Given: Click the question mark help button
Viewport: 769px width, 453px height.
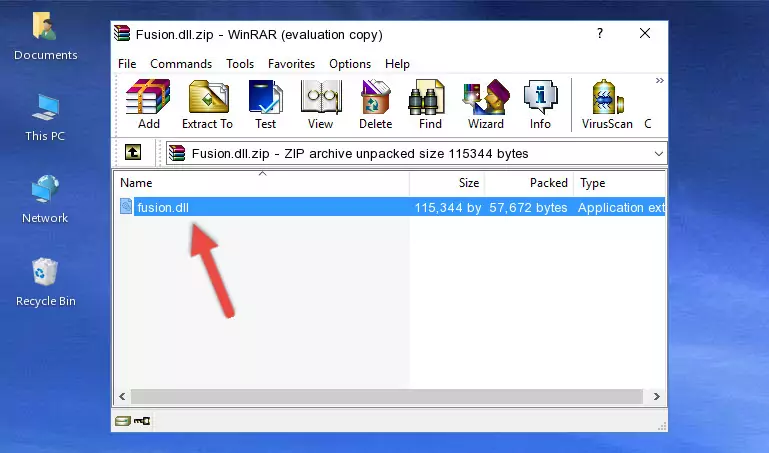Looking at the screenshot, I should 600,33.
